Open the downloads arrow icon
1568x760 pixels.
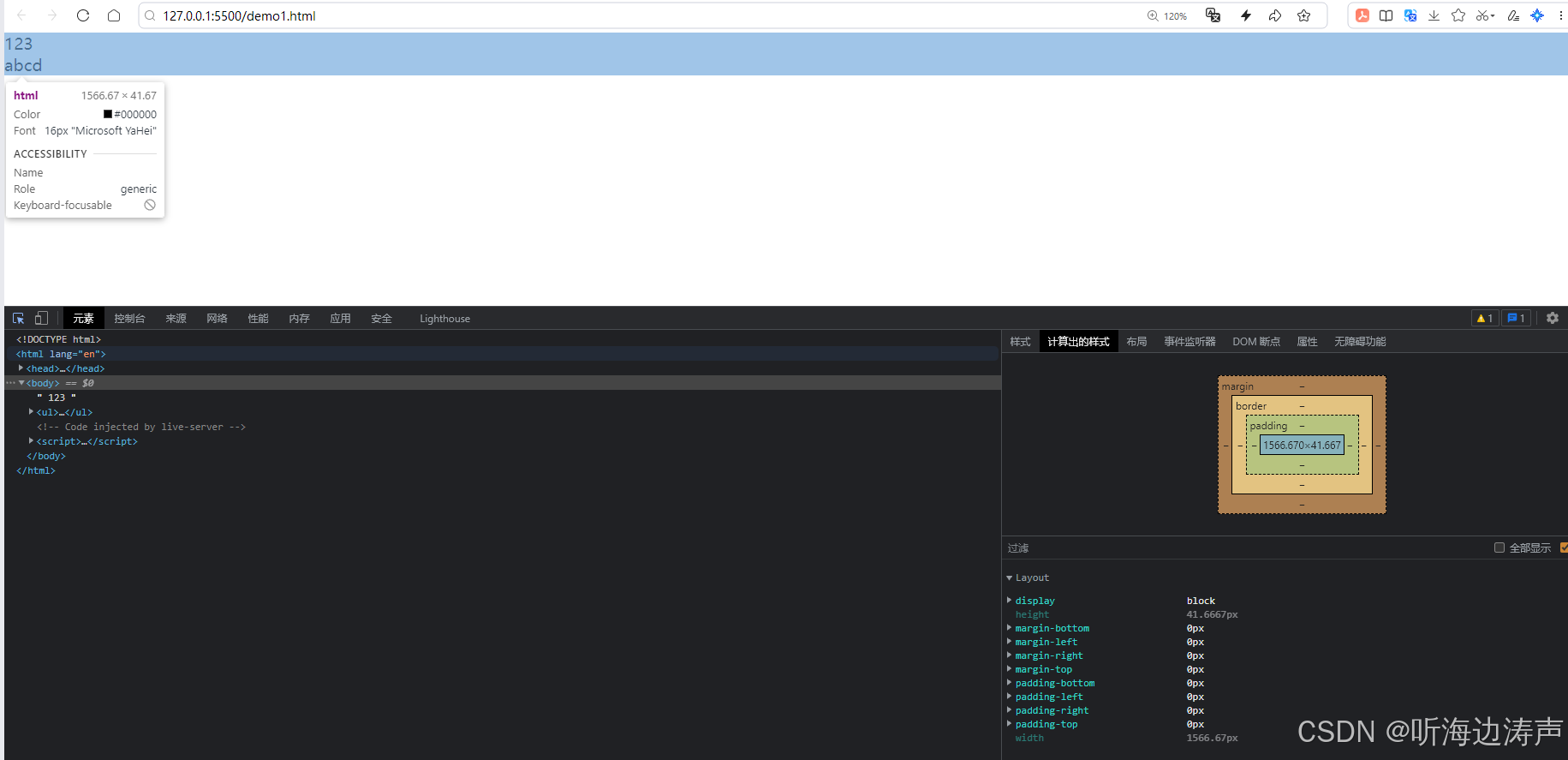point(1434,15)
